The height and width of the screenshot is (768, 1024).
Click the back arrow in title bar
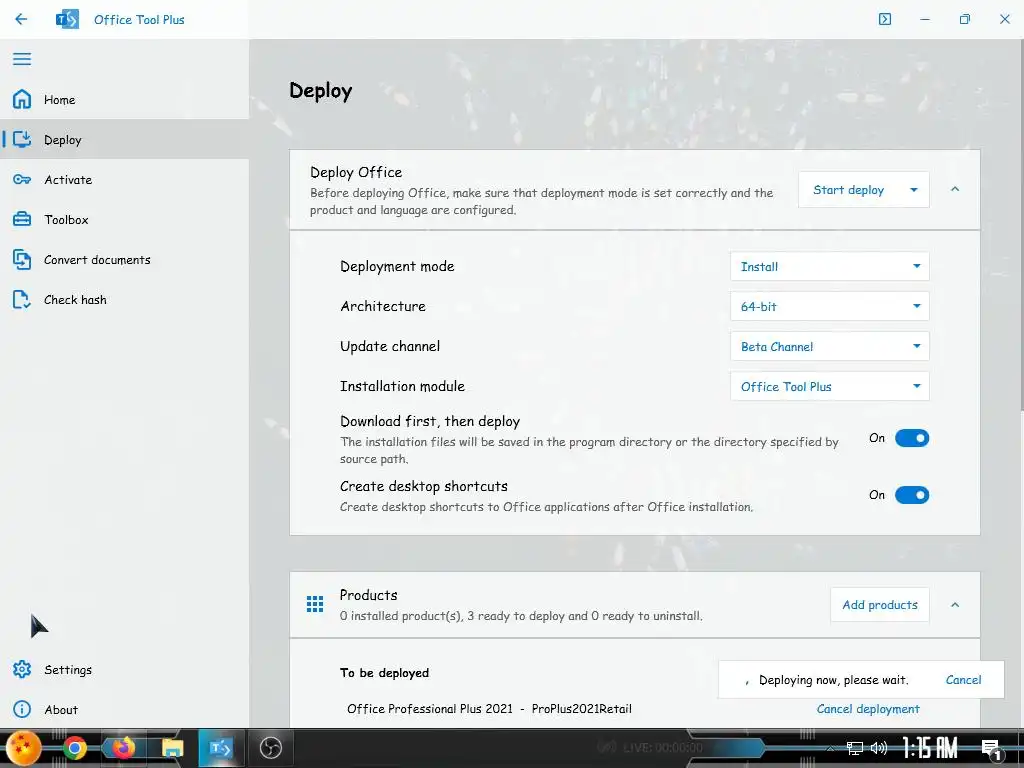21,19
